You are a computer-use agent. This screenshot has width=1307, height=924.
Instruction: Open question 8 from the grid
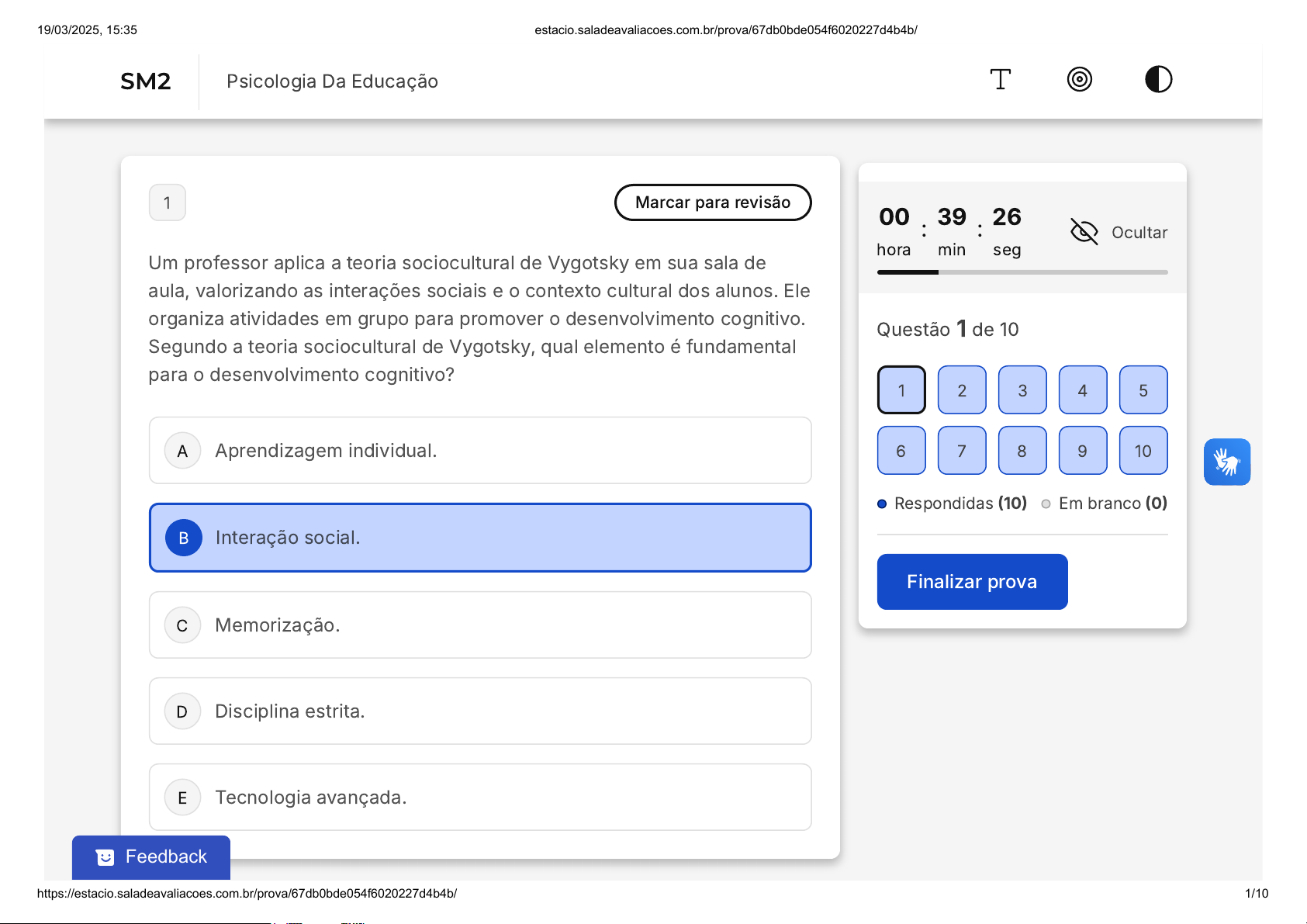point(1022,451)
